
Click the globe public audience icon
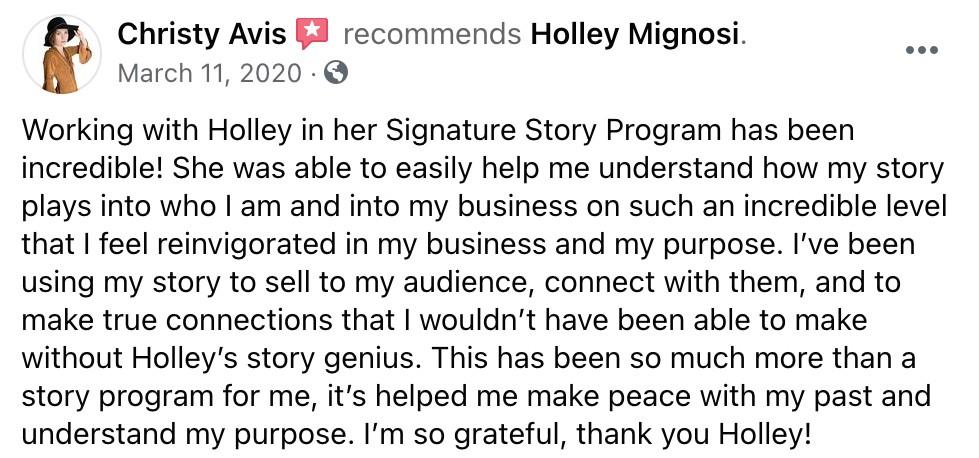pyautogui.click(x=337, y=74)
